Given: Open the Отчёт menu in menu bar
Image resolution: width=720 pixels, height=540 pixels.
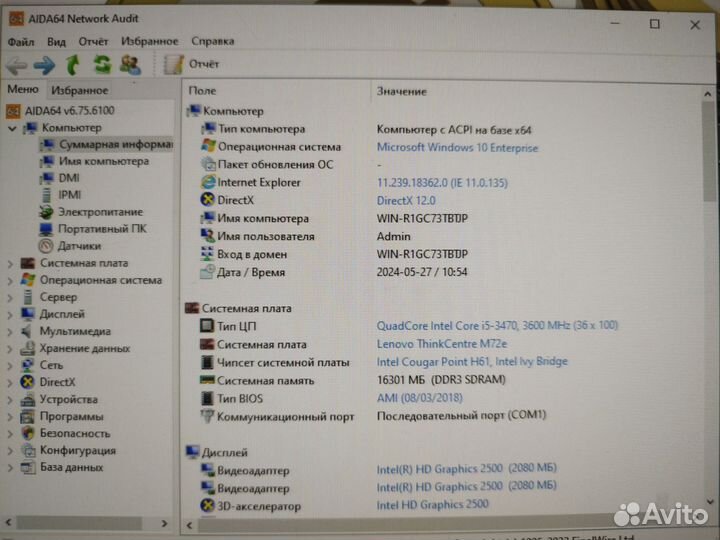Looking at the screenshot, I should coord(93,41).
